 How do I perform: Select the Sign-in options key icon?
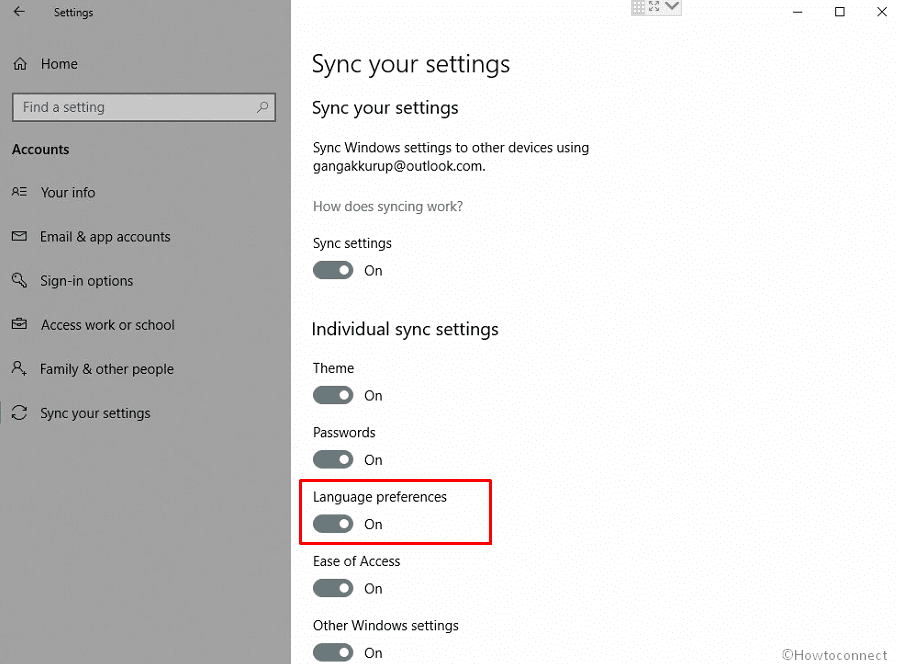tap(20, 280)
